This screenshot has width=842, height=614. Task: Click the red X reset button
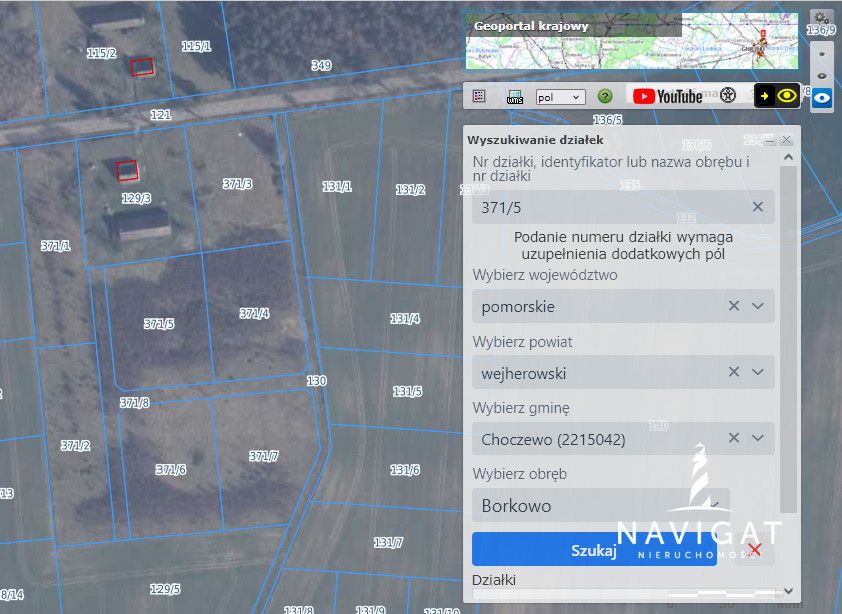pyautogui.click(x=755, y=549)
